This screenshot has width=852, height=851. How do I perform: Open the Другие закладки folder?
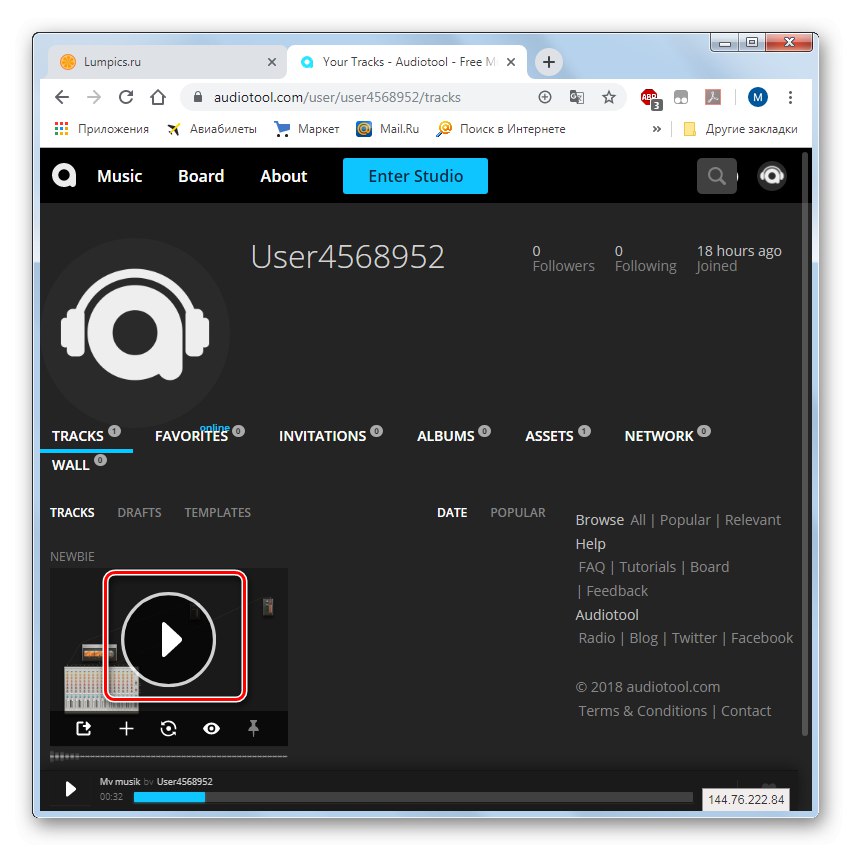(741, 129)
